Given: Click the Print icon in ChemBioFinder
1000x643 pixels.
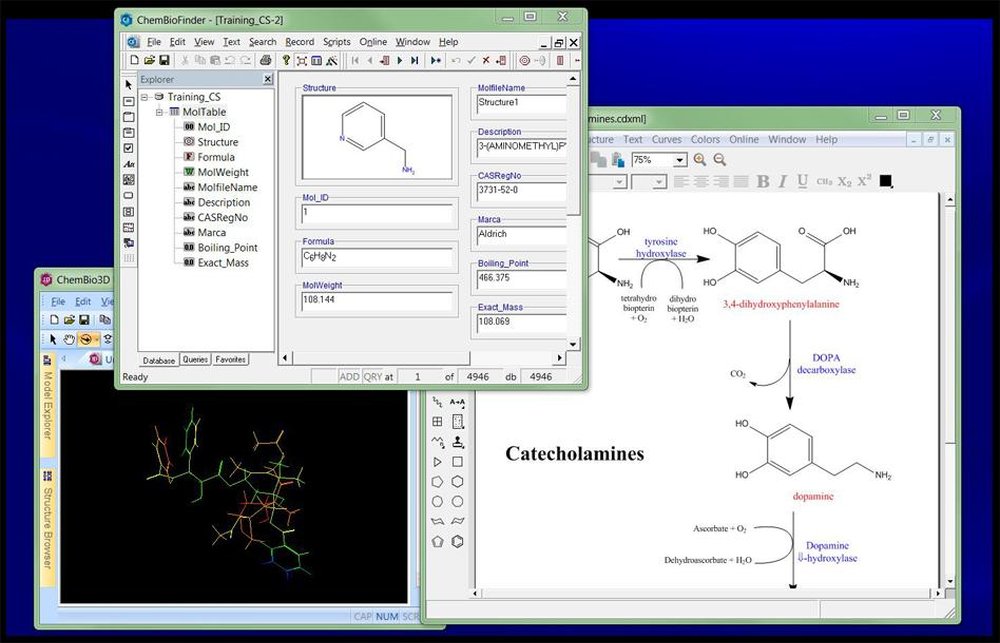Looking at the screenshot, I should (x=266, y=61).
